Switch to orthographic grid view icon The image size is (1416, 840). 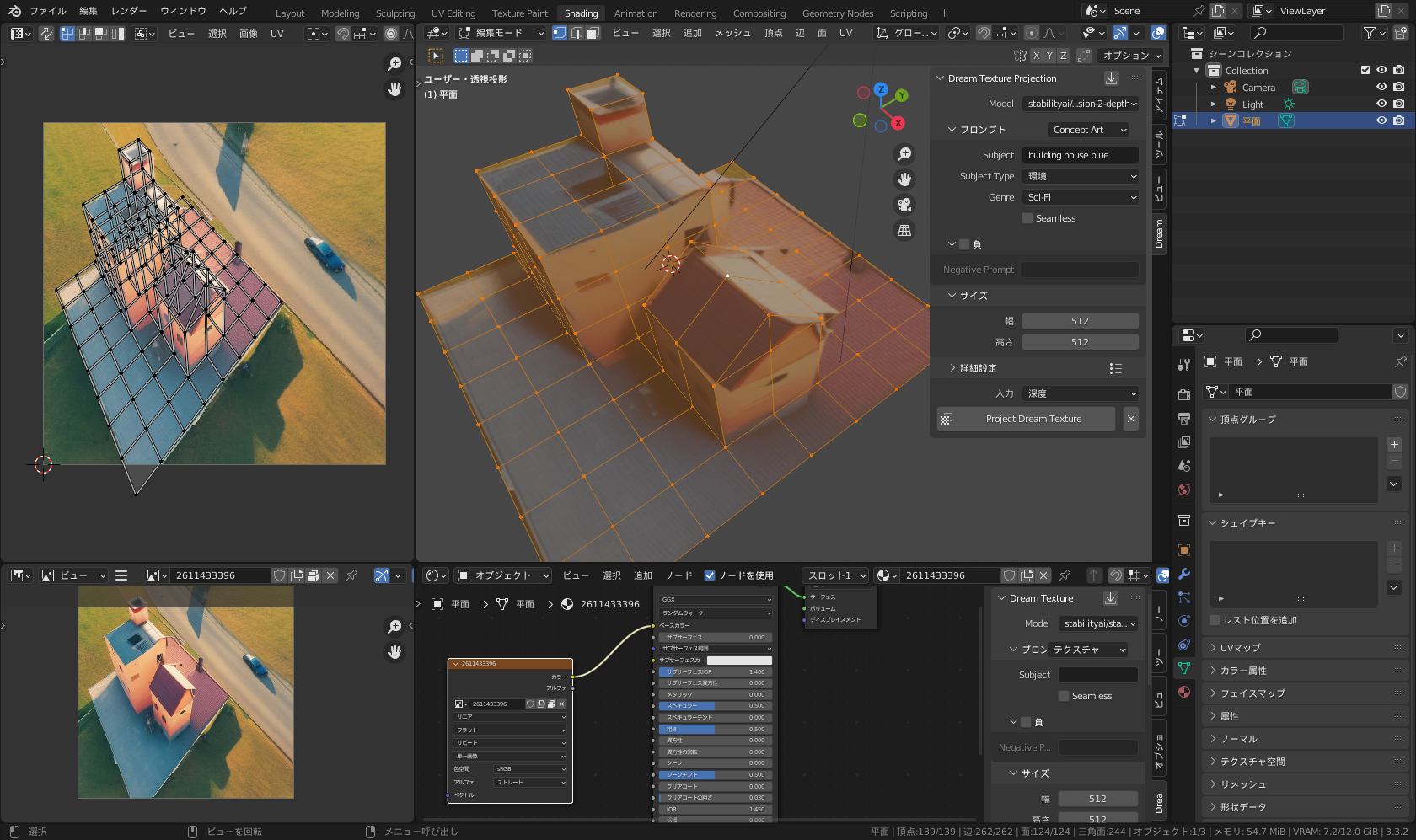[x=904, y=230]
